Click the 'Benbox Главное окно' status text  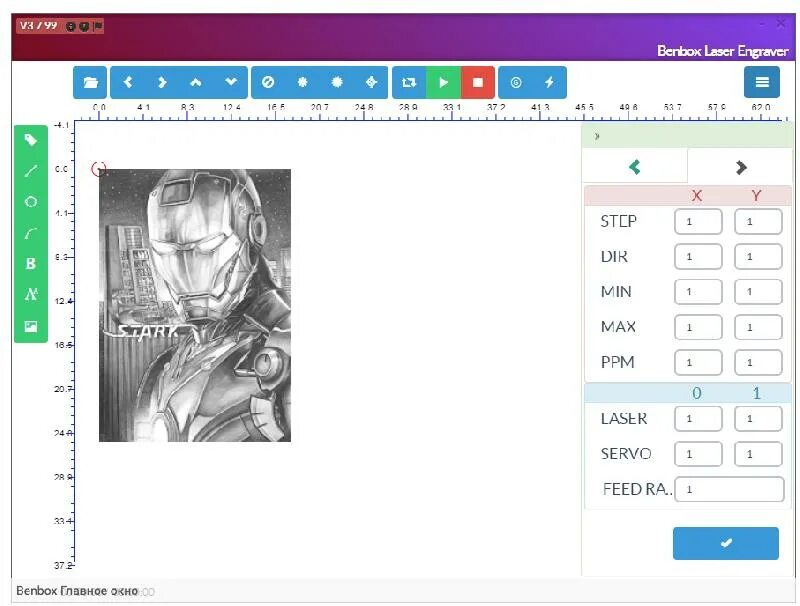(x=77, y=591)
